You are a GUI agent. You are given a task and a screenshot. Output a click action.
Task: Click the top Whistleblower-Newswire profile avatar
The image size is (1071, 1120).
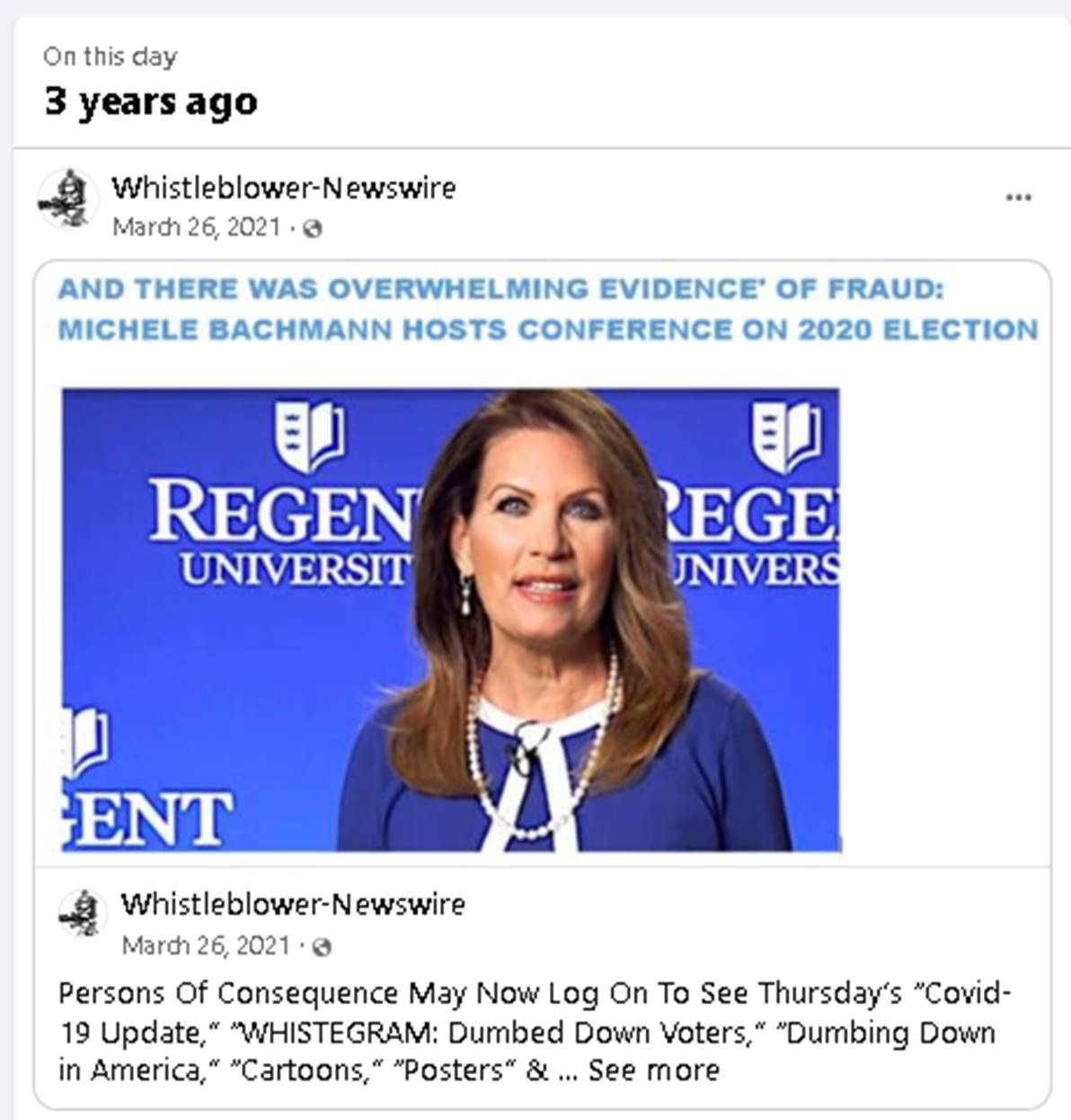[x=67, y=198]
